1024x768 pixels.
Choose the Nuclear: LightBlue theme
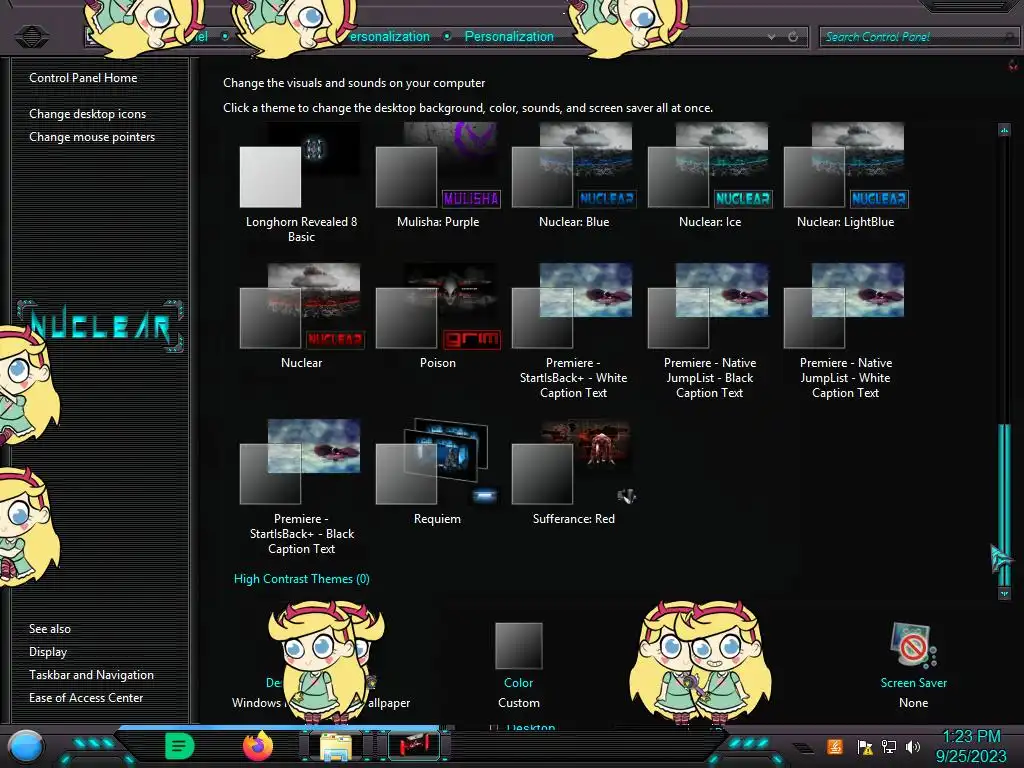pos(846,176)
